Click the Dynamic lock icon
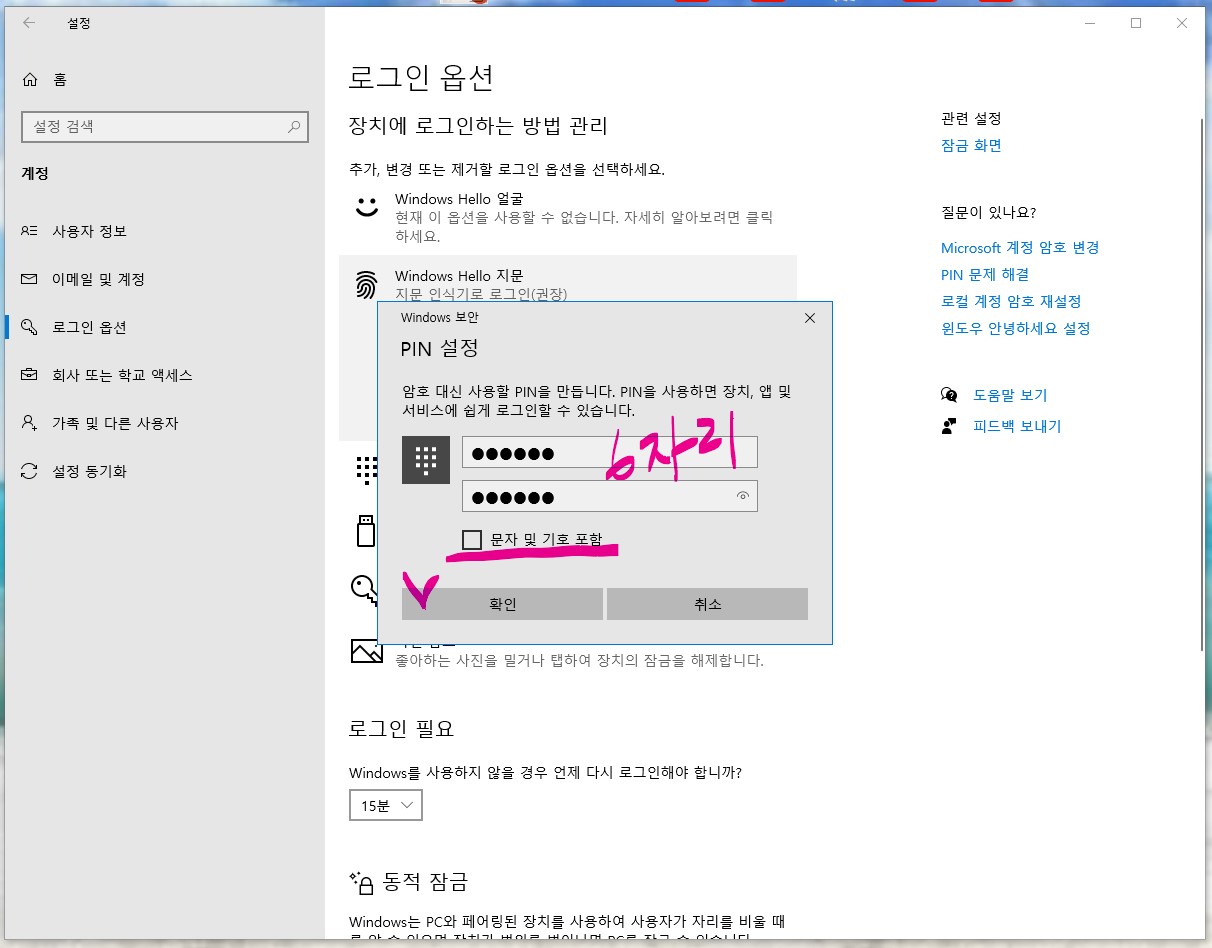 pos(361,882)
